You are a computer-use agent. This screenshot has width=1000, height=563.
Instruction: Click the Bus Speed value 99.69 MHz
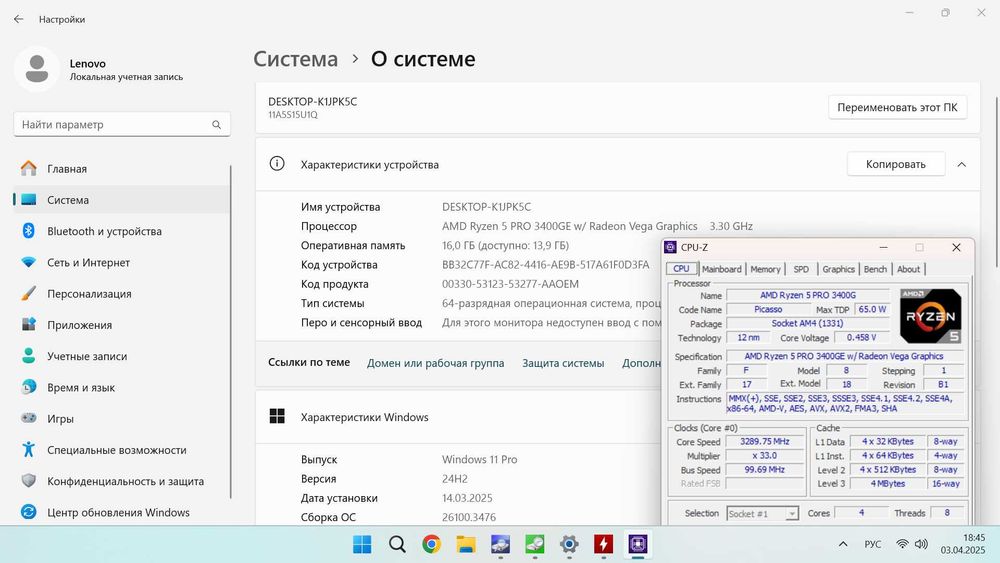764,469
